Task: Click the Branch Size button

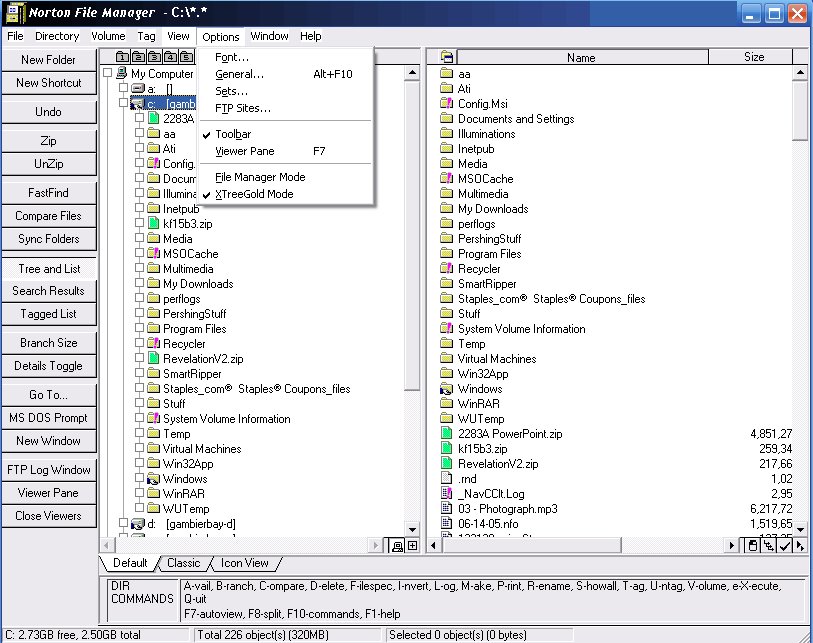Action: 49,343
